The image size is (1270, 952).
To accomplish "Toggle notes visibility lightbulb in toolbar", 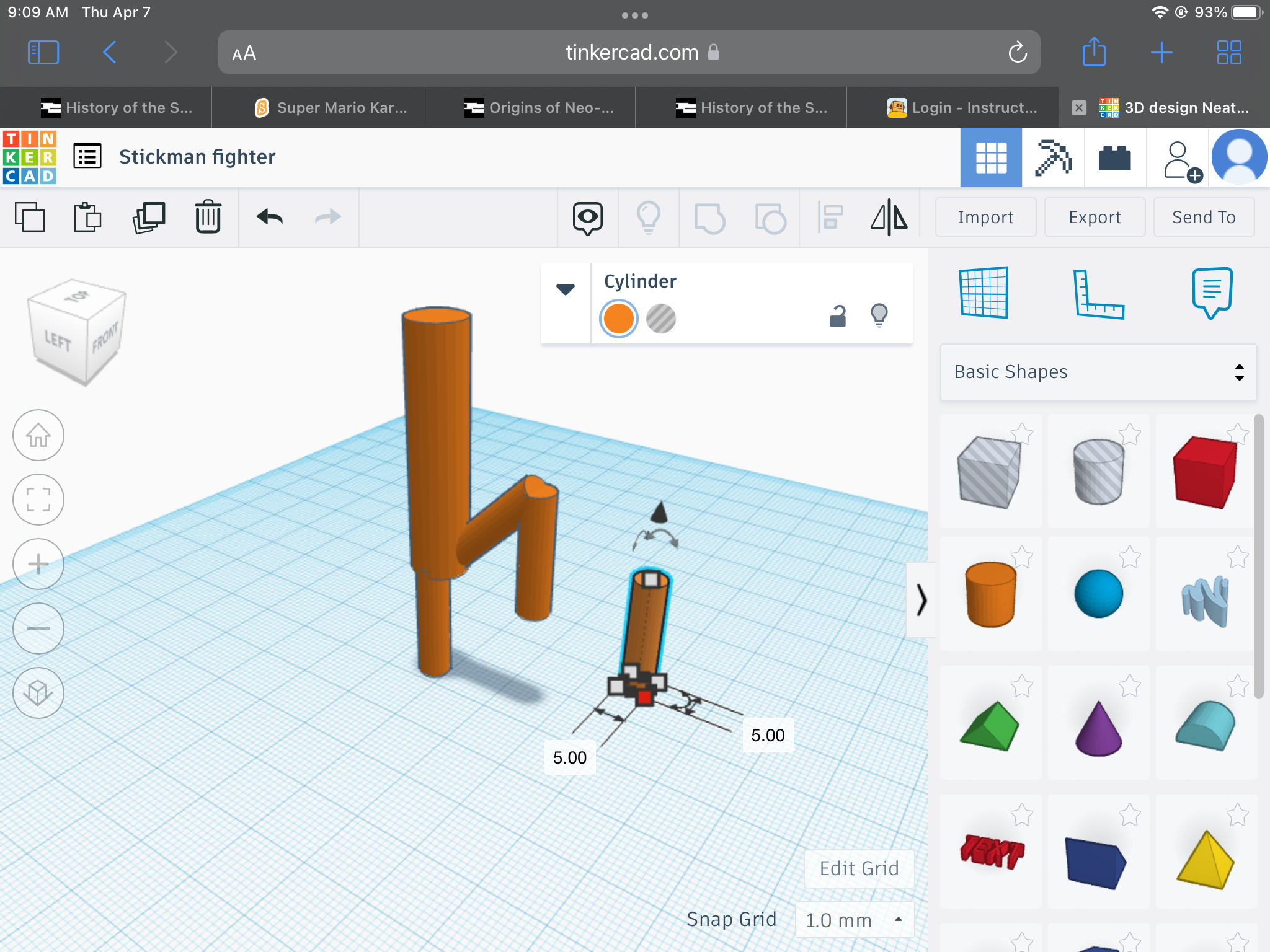I will (649, 218).
